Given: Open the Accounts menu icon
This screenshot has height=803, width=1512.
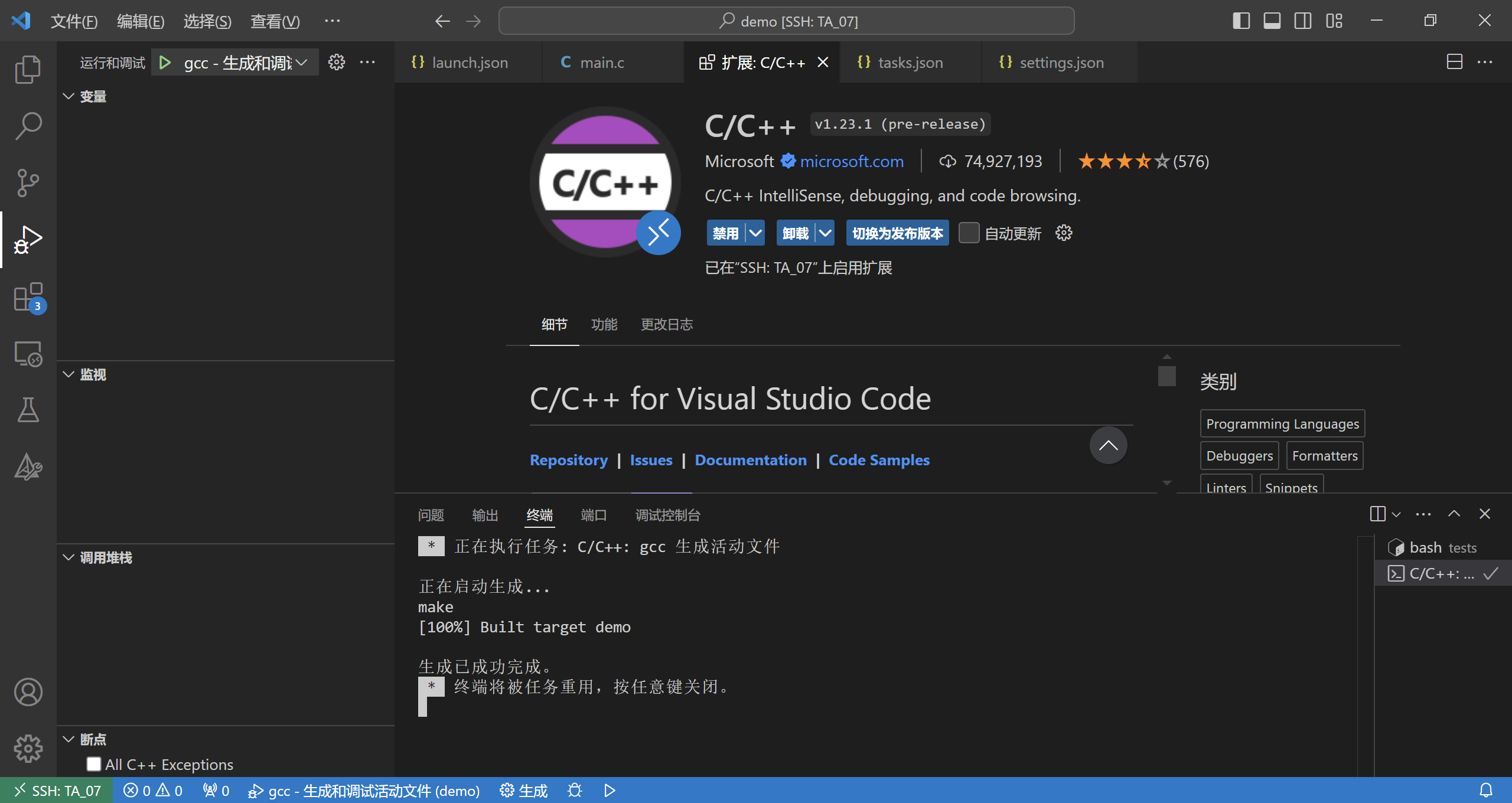Looking at the screenshot, I should pos(28,692).
